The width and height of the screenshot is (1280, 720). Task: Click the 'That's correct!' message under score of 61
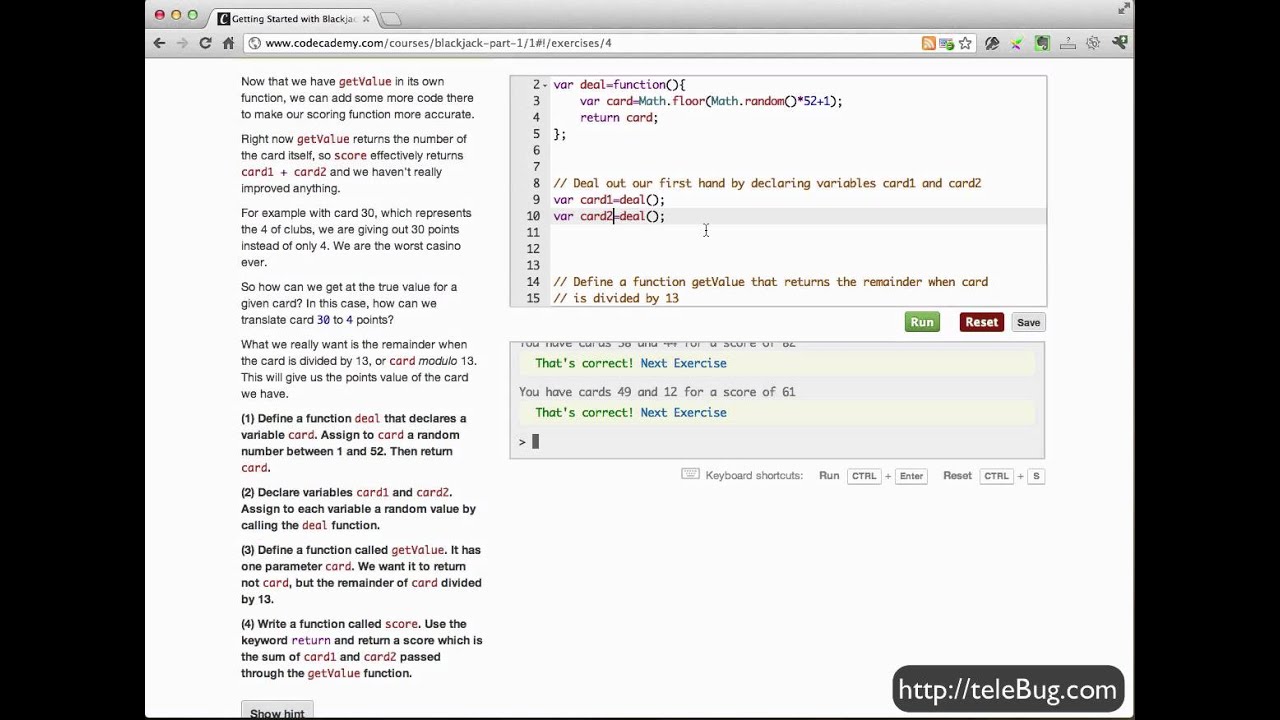click(x=584, y=412)
